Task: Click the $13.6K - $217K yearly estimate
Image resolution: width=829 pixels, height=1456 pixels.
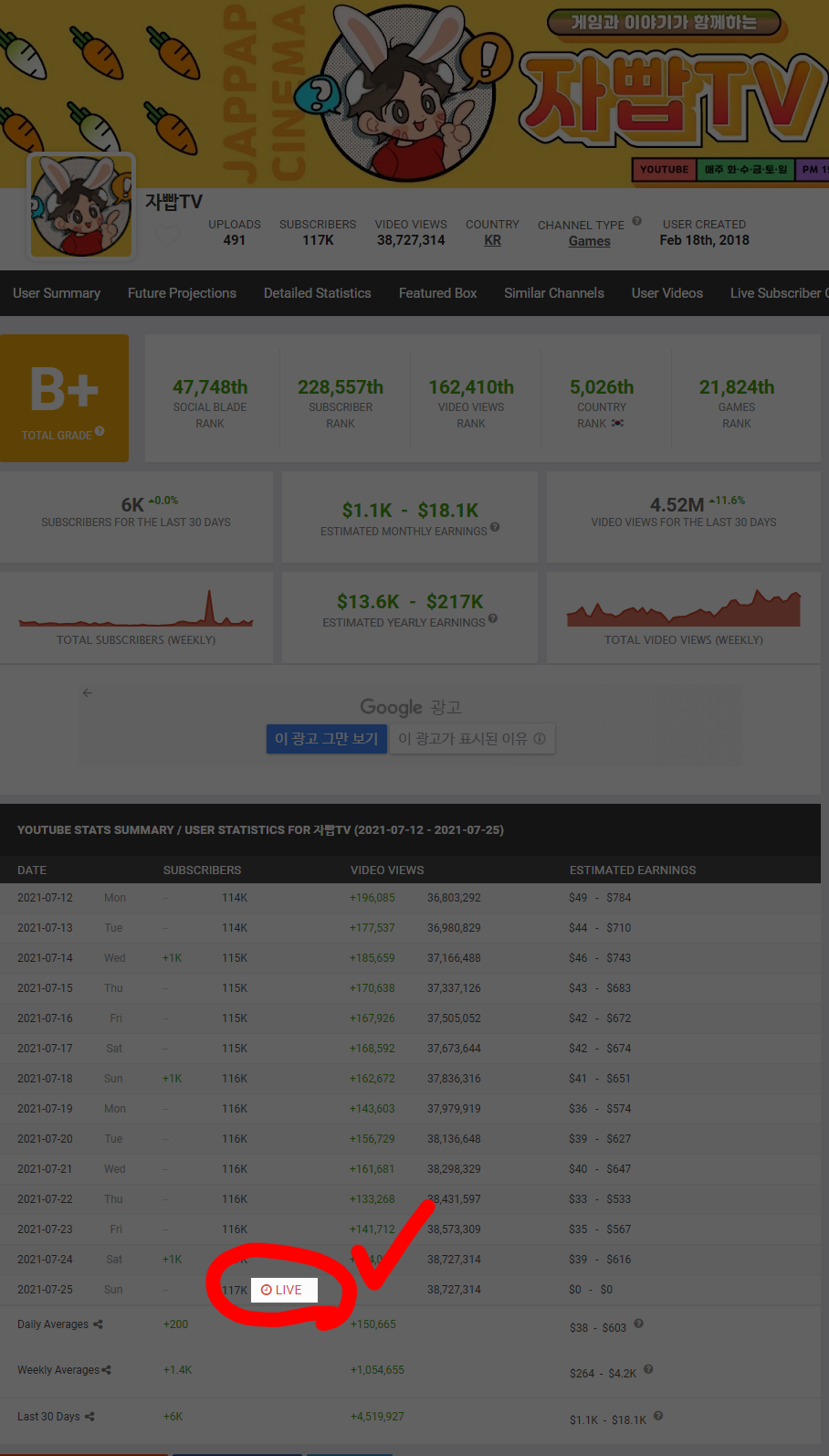Action: [x=410, y=602]
